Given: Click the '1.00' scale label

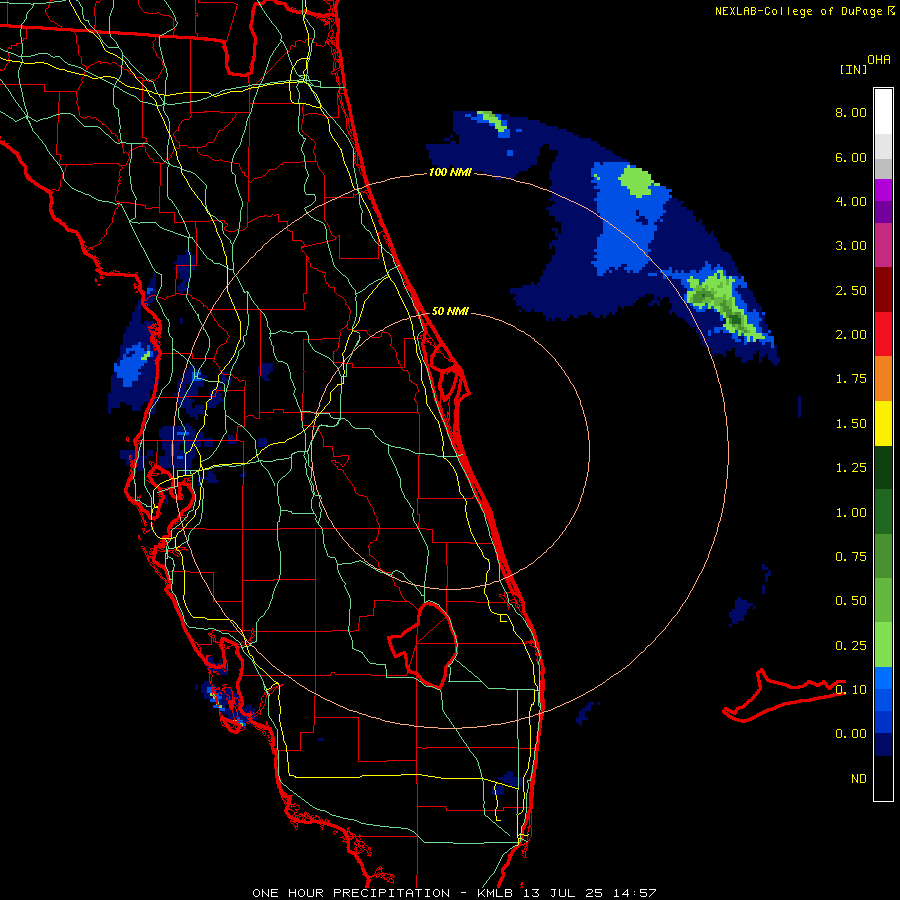Looking at the screenshot, I should tap(851, 513).
